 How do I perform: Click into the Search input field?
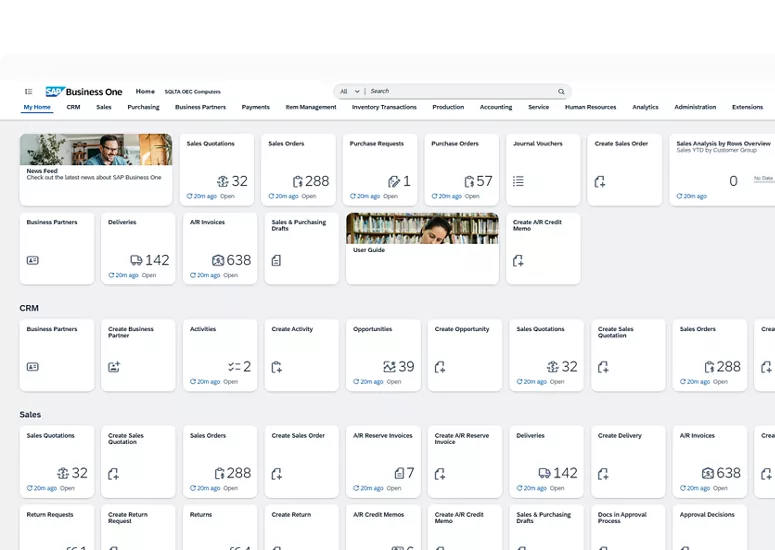click(460, 91)
